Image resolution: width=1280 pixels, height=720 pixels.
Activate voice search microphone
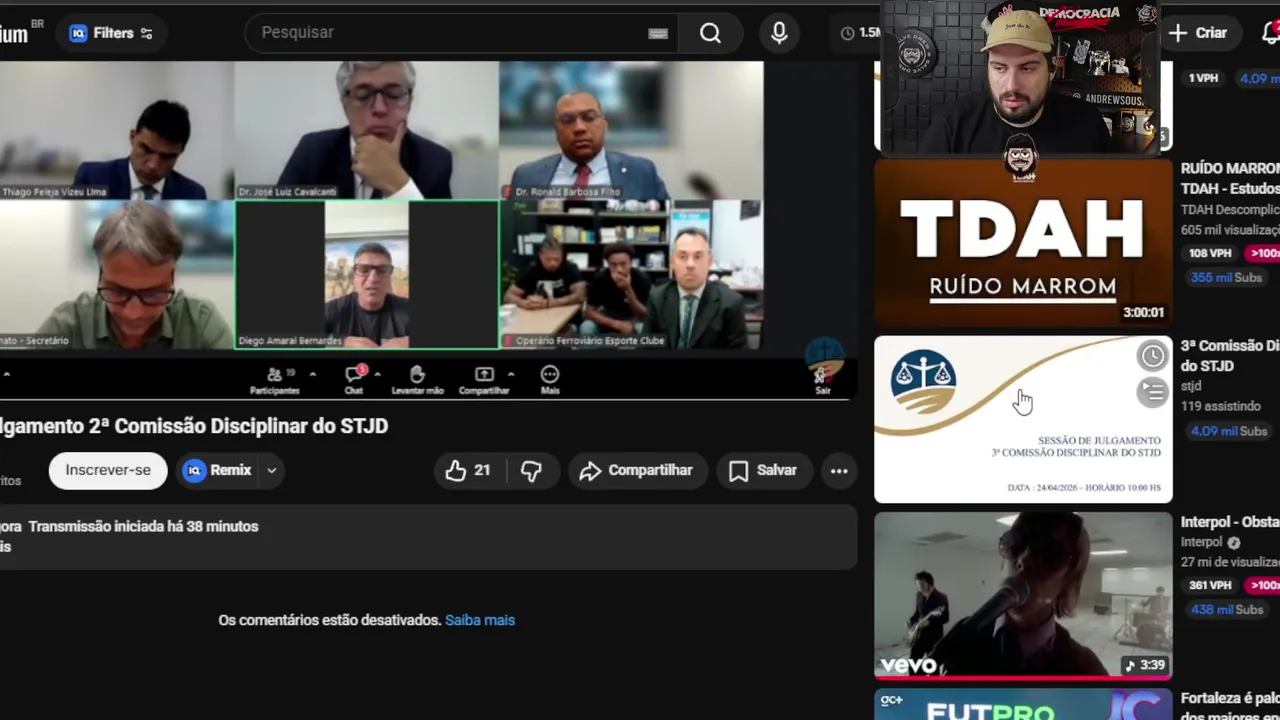pyautogui.click(x=779, y=33)
